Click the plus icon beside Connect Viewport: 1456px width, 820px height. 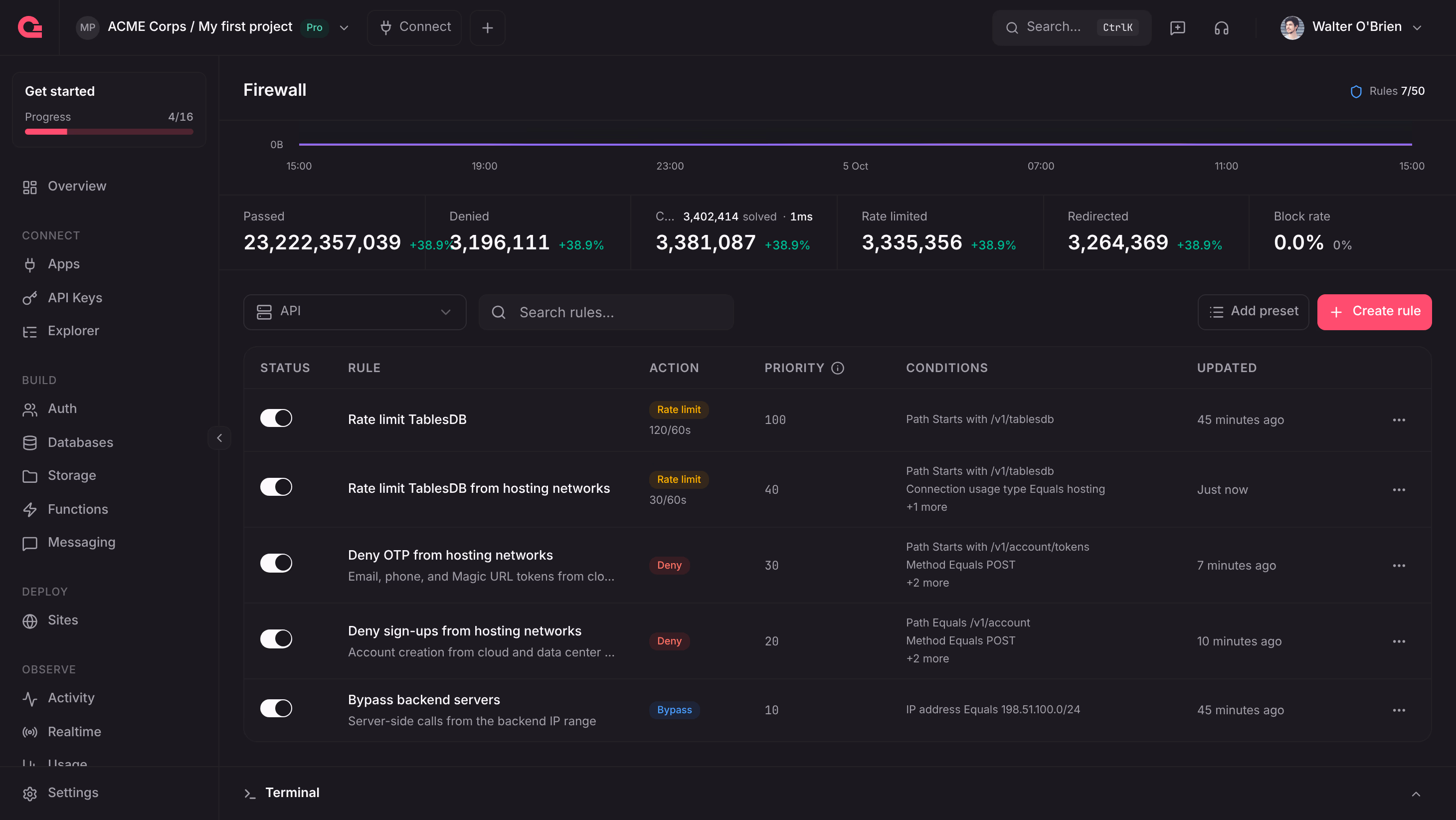[x=487, y=28]
